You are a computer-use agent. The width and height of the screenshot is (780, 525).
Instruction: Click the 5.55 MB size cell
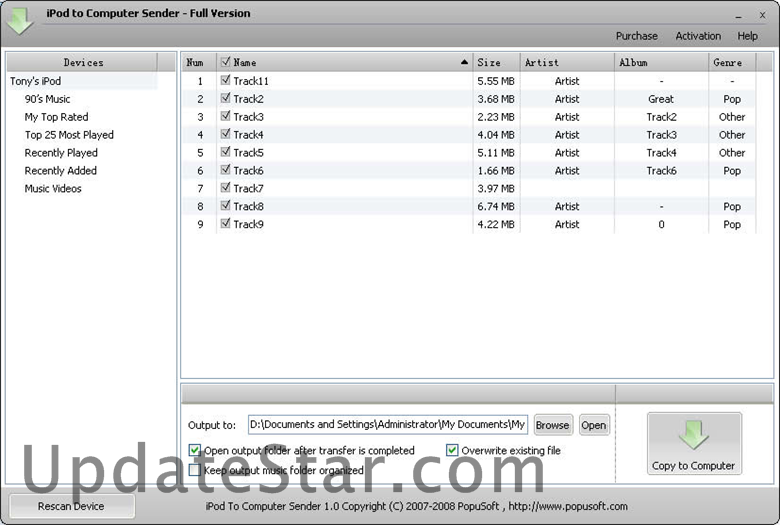(496, 81)
